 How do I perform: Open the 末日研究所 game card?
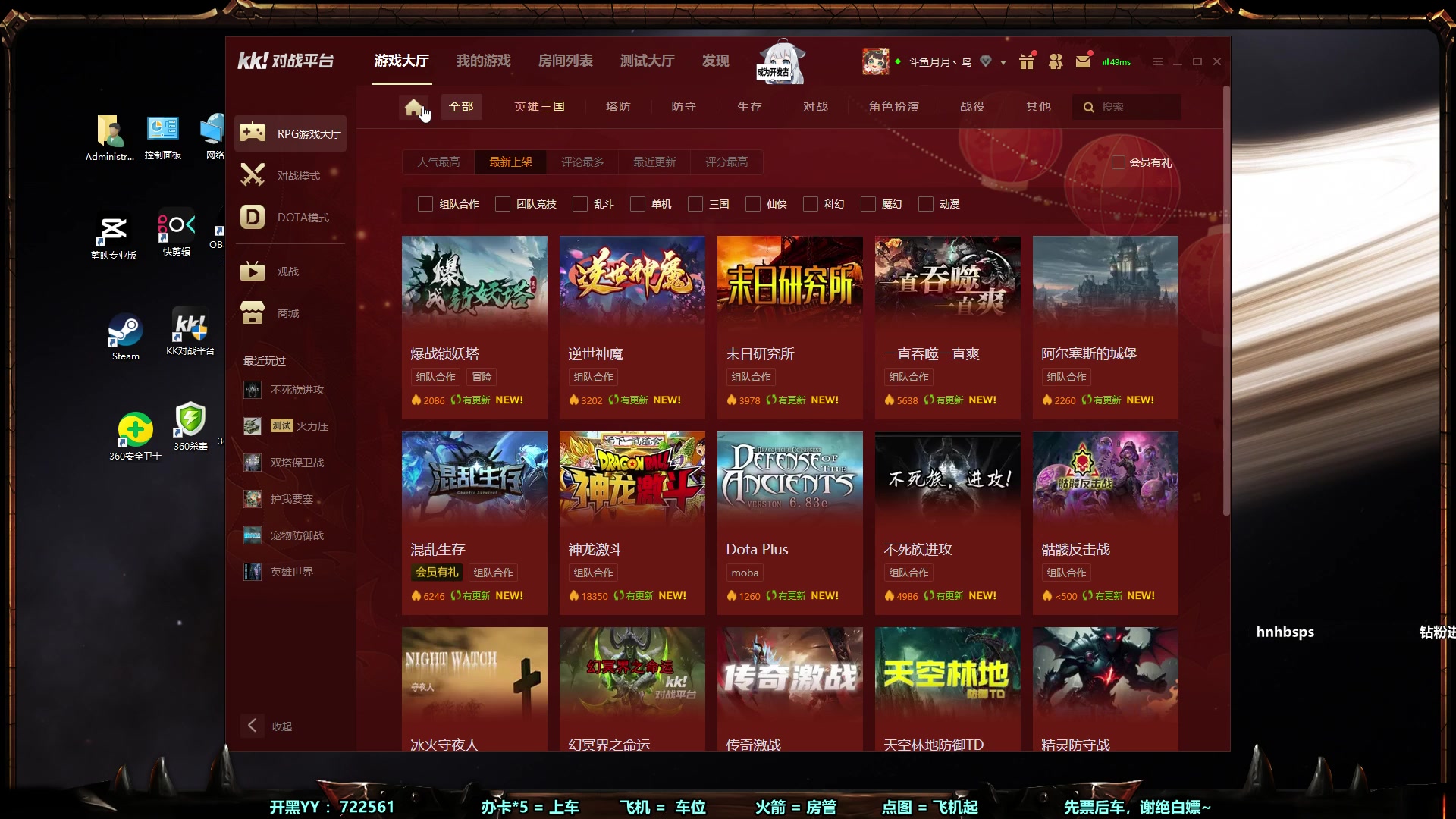(x=790, y=328)
